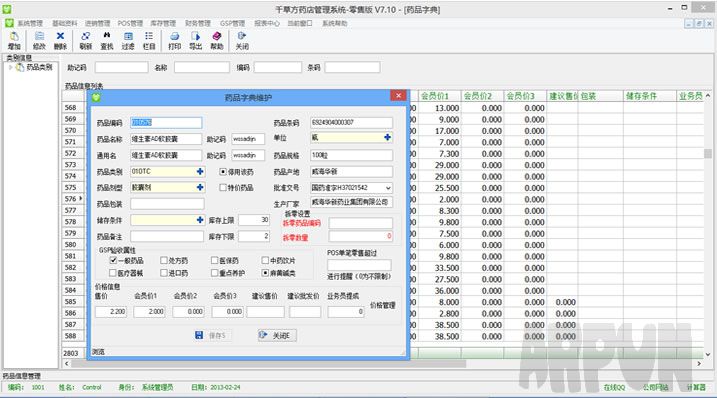Click the 药品类别 folder icon in tree
The image size is (717, 398).
coord(20,67)
